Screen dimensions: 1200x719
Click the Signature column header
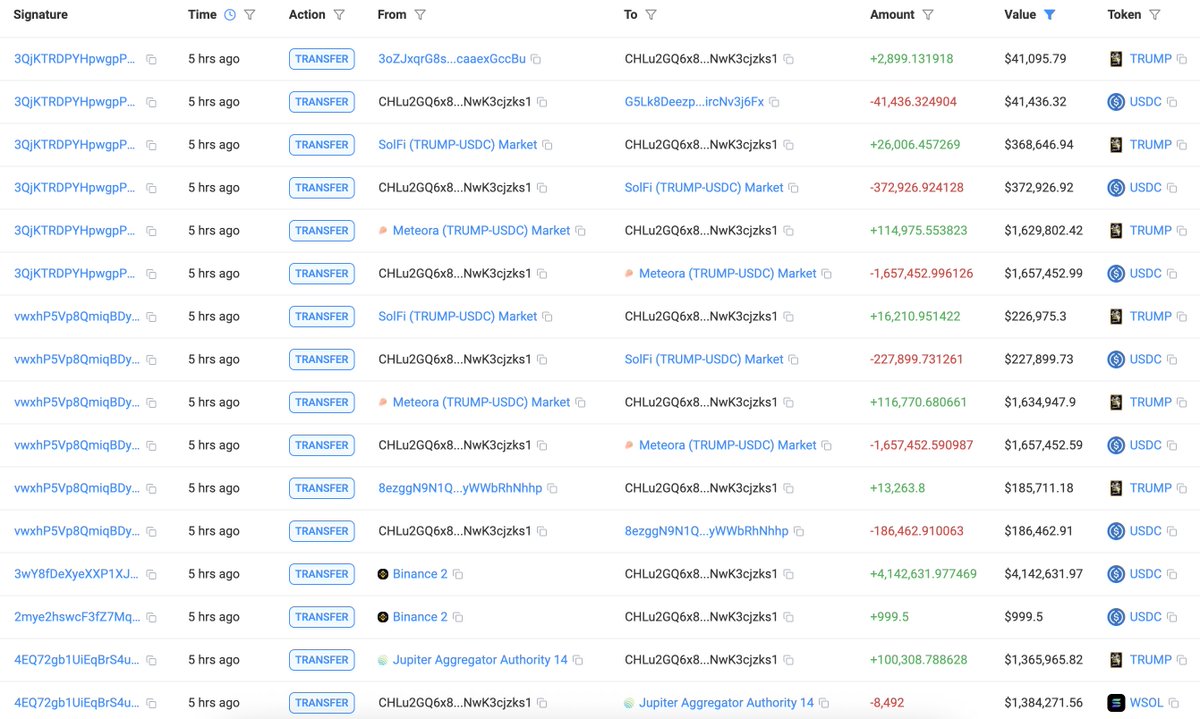[x=40, y=15]
